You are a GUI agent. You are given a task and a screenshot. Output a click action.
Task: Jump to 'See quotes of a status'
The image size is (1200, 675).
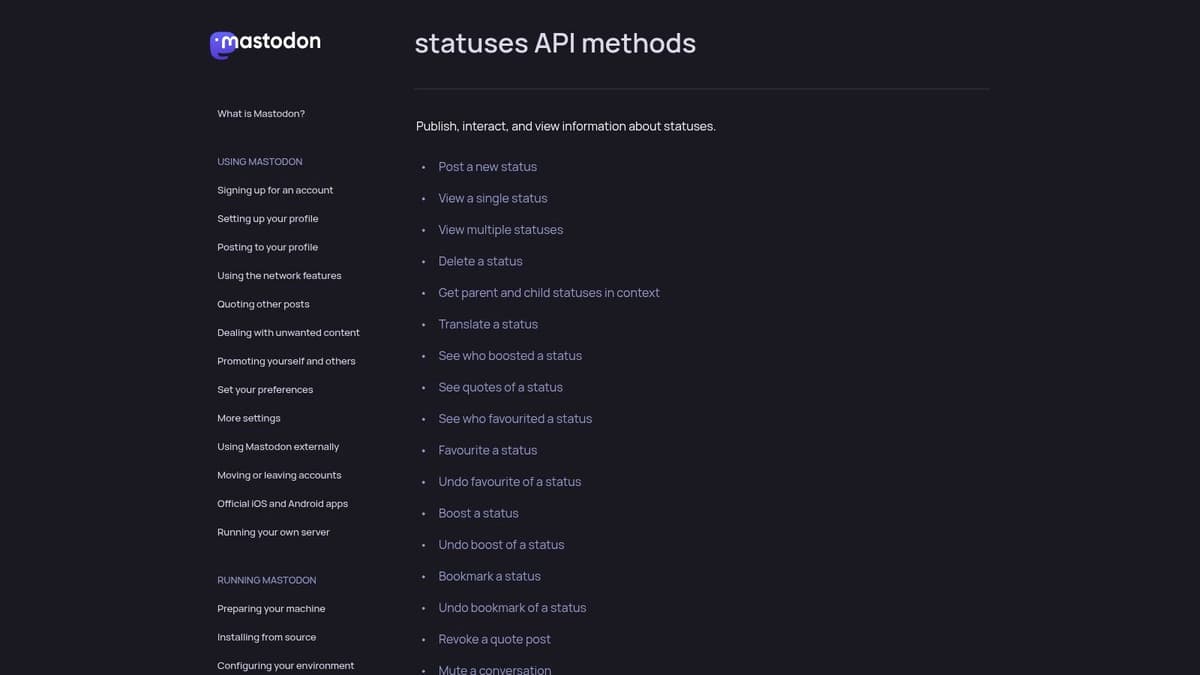[501, 387]
